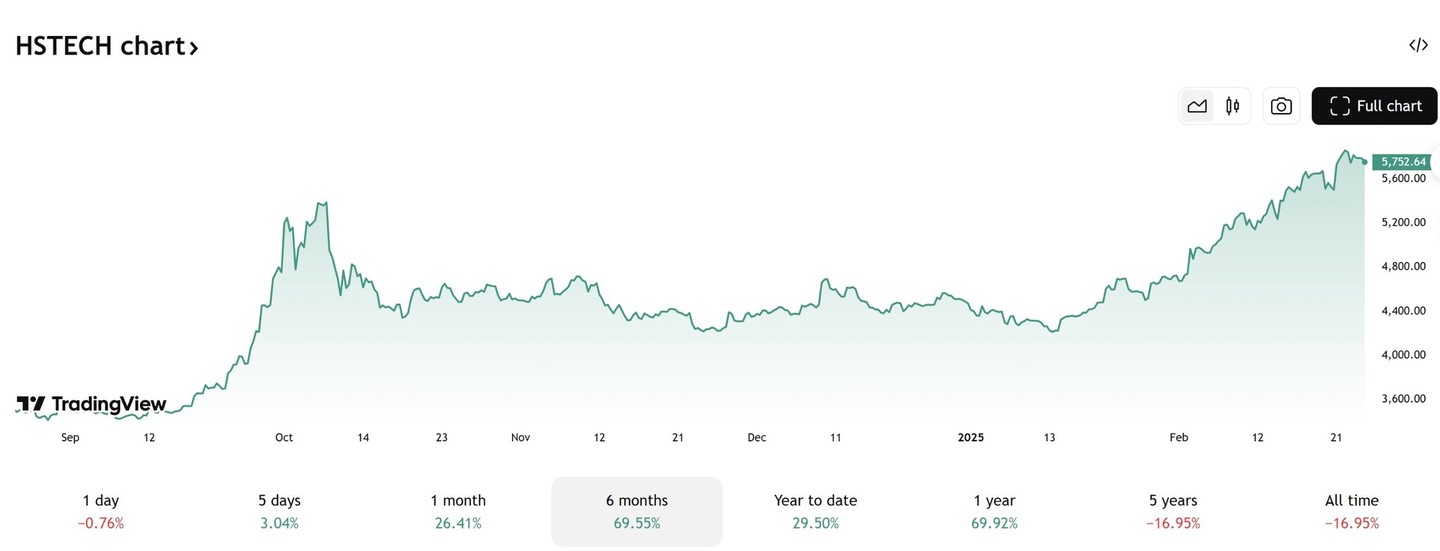Select the All time range tab

(1351, 511)
